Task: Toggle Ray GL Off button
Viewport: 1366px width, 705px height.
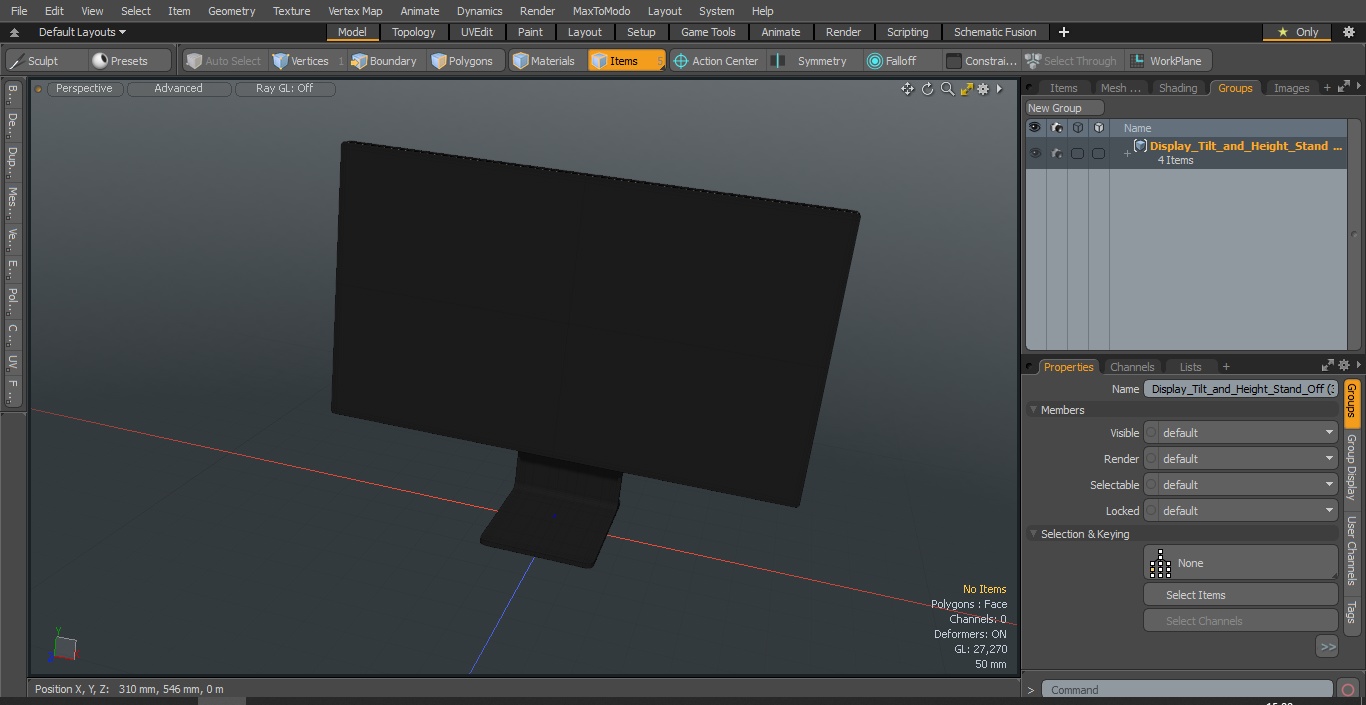Action: point(284,88)
